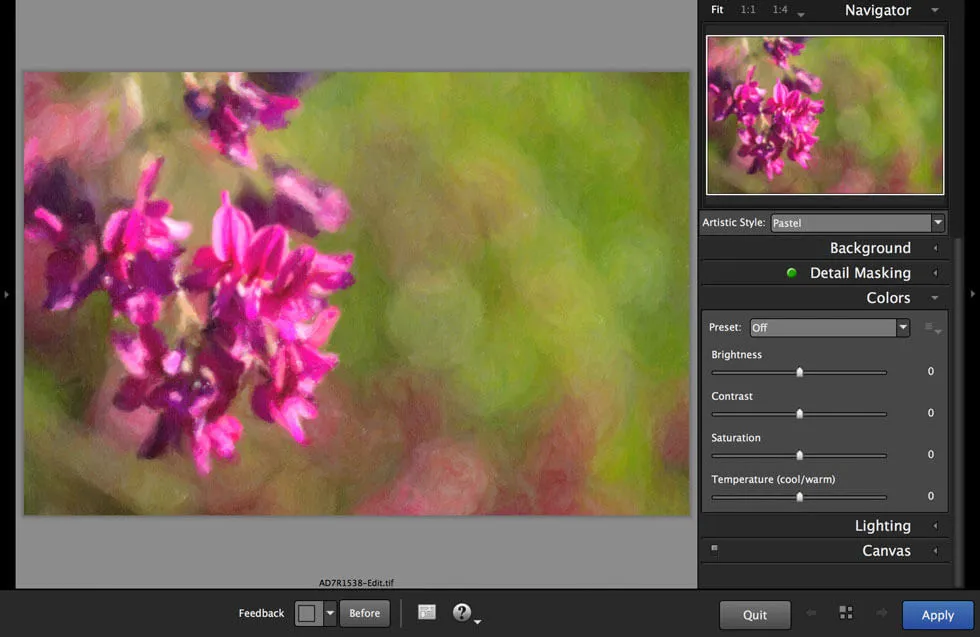Open the Help menu icon

pos(460,612)
